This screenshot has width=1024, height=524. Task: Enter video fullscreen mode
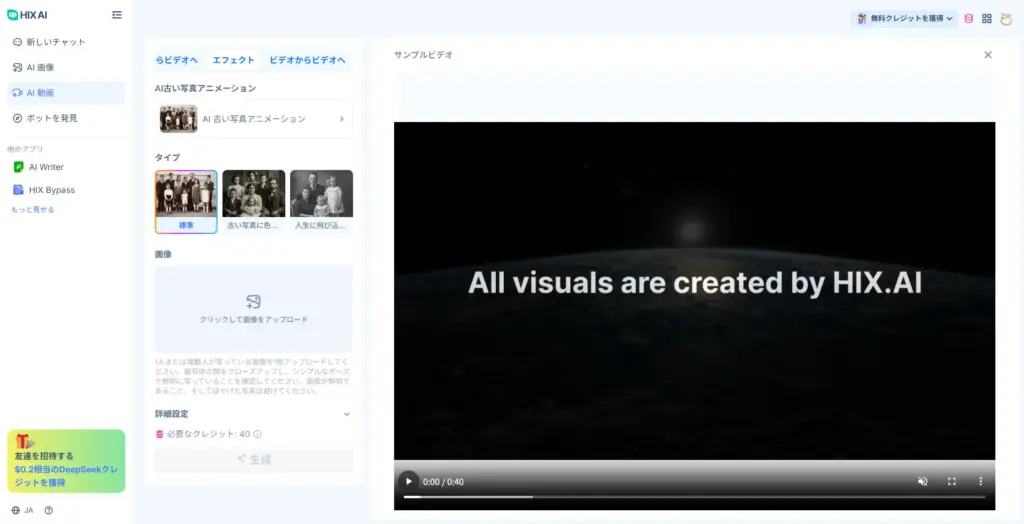click(x=952, y=482)
